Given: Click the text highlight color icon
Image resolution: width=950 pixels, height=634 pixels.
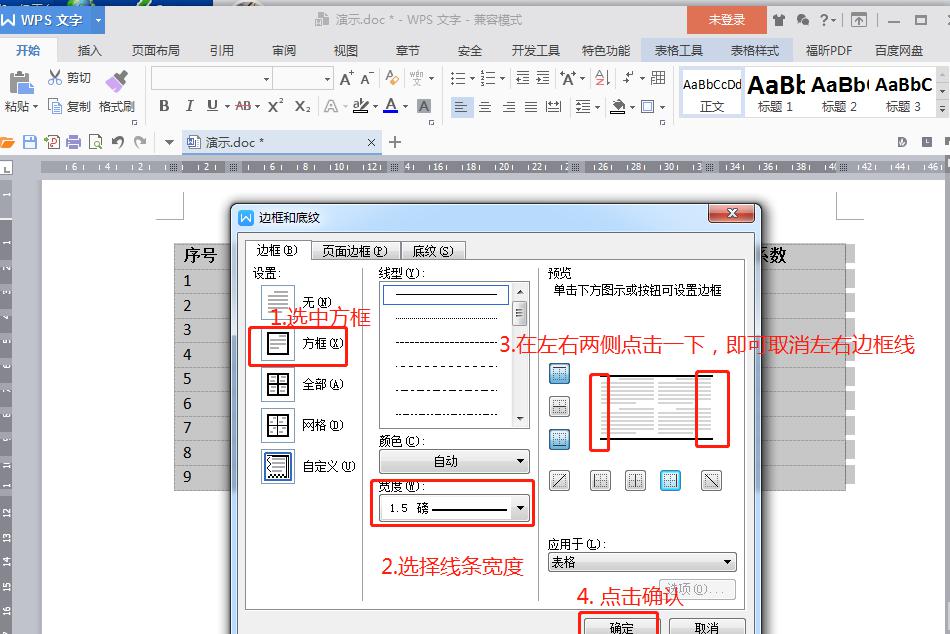Looking at the screenshot, I should pyautogui.click(x=360, y=106).
